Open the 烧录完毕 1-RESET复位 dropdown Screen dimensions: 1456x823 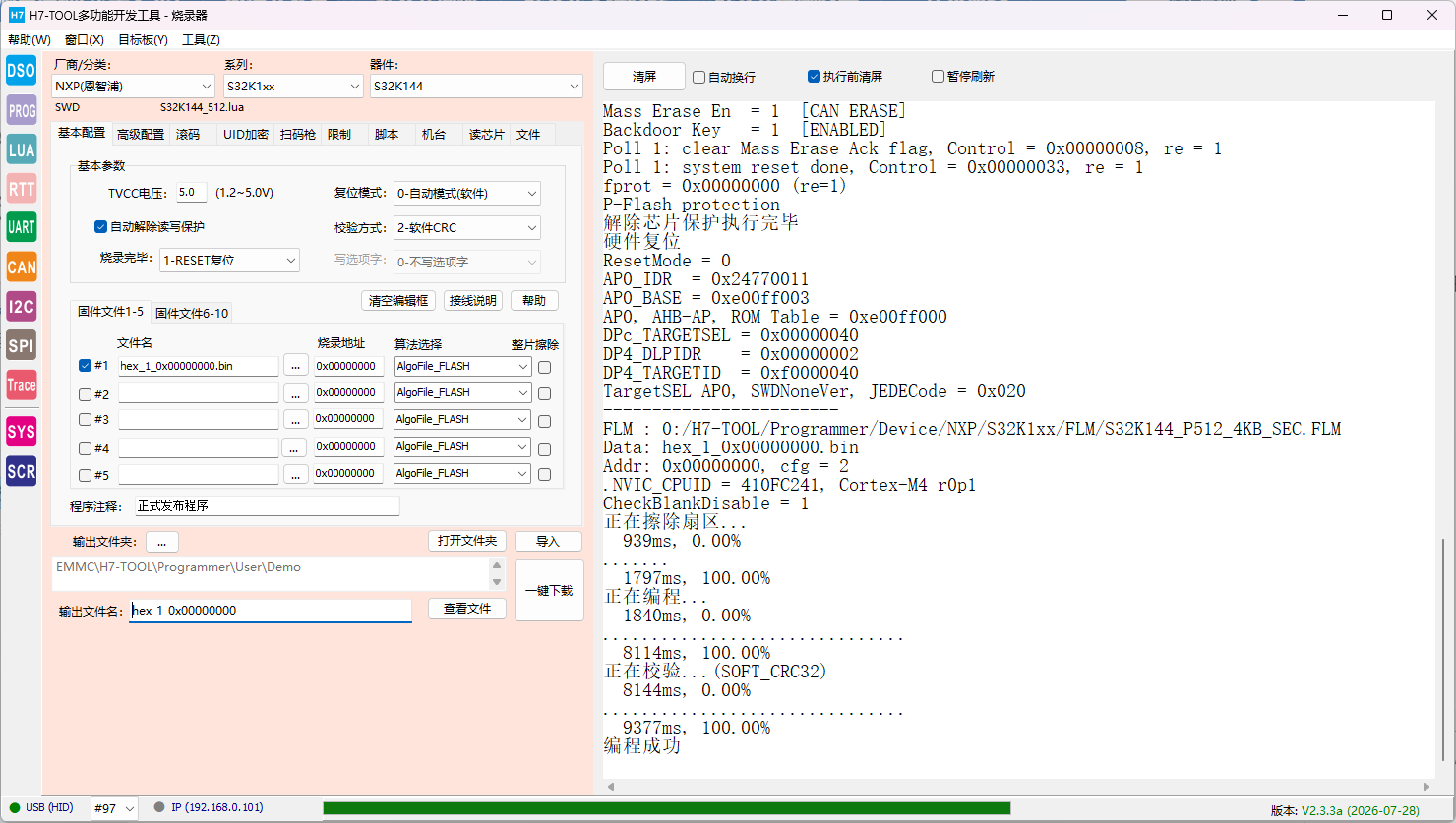[229, 261]
